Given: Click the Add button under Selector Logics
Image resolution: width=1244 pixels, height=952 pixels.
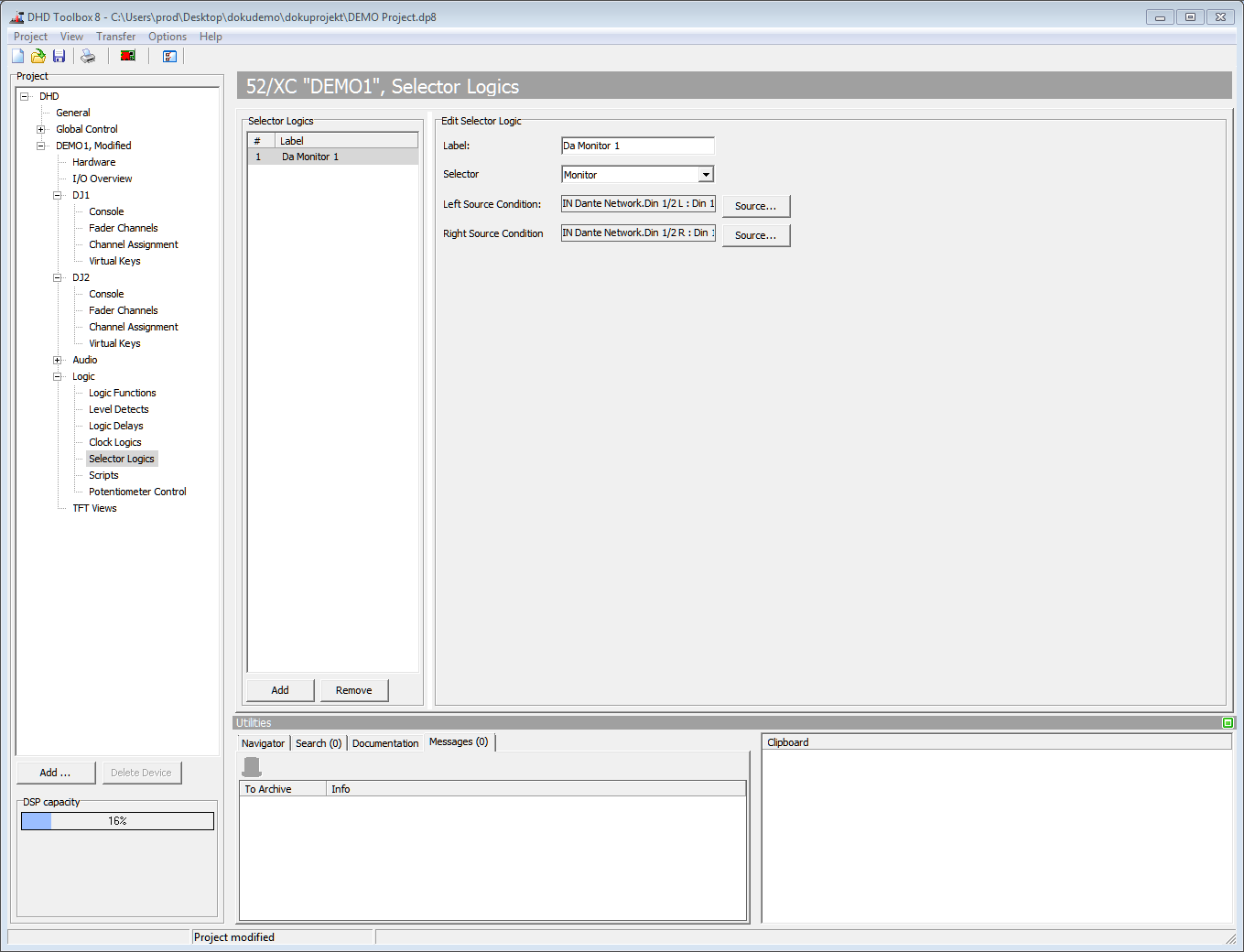Looking at the screenshot, I should pos(279,689).
